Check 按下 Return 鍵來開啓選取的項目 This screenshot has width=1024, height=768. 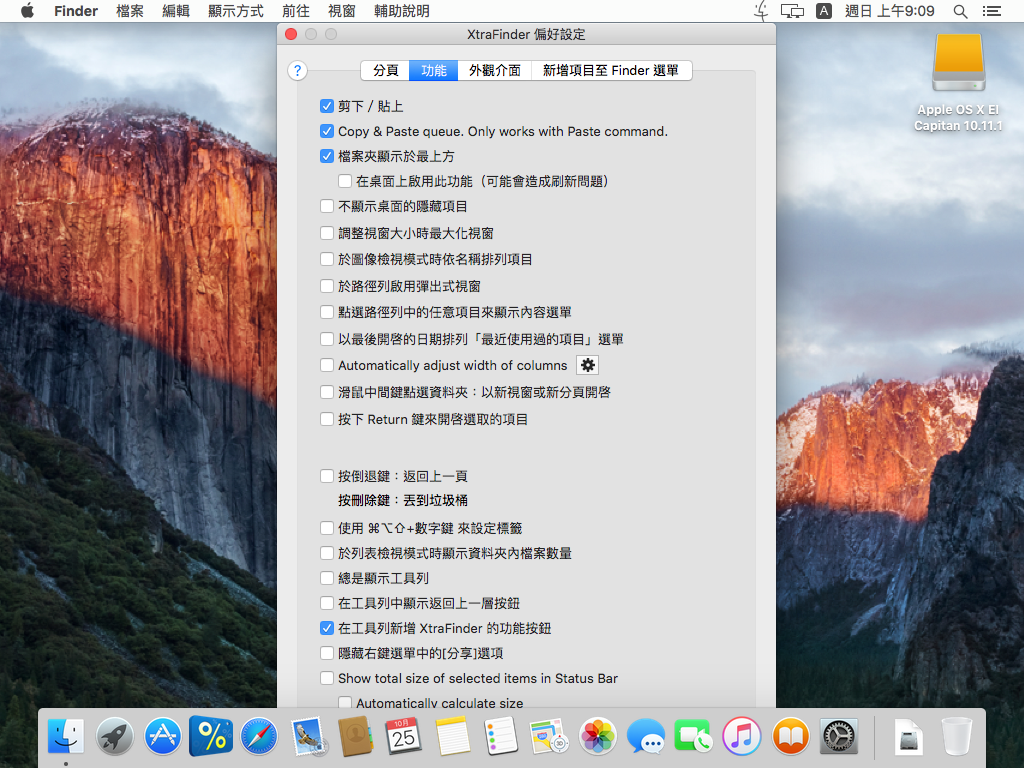click(x=327, y=419)
